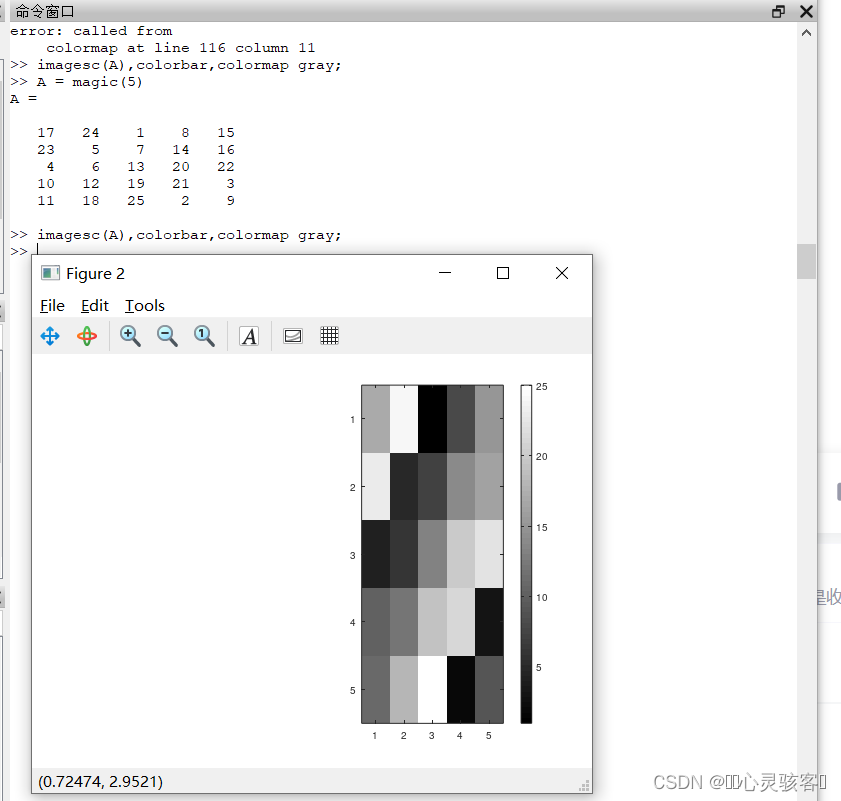This screenshot has width=841, height=801.
Task: Close the command window panel
Action: coord(806,11)
